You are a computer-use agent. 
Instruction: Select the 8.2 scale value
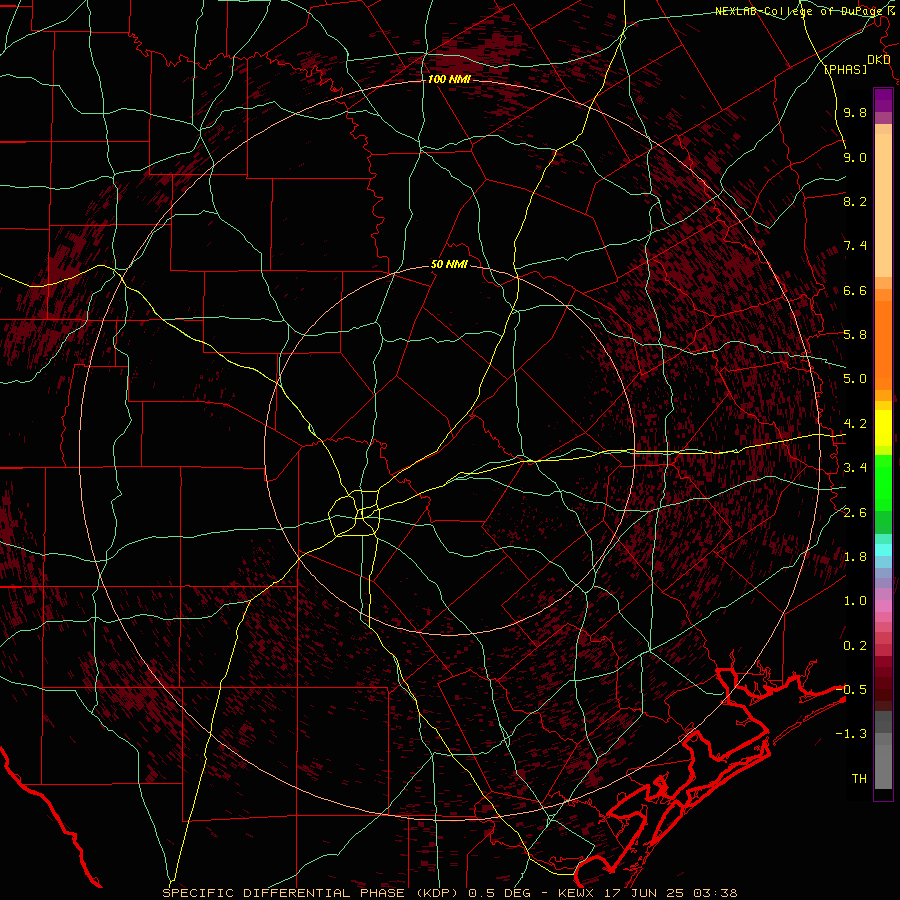855,201
